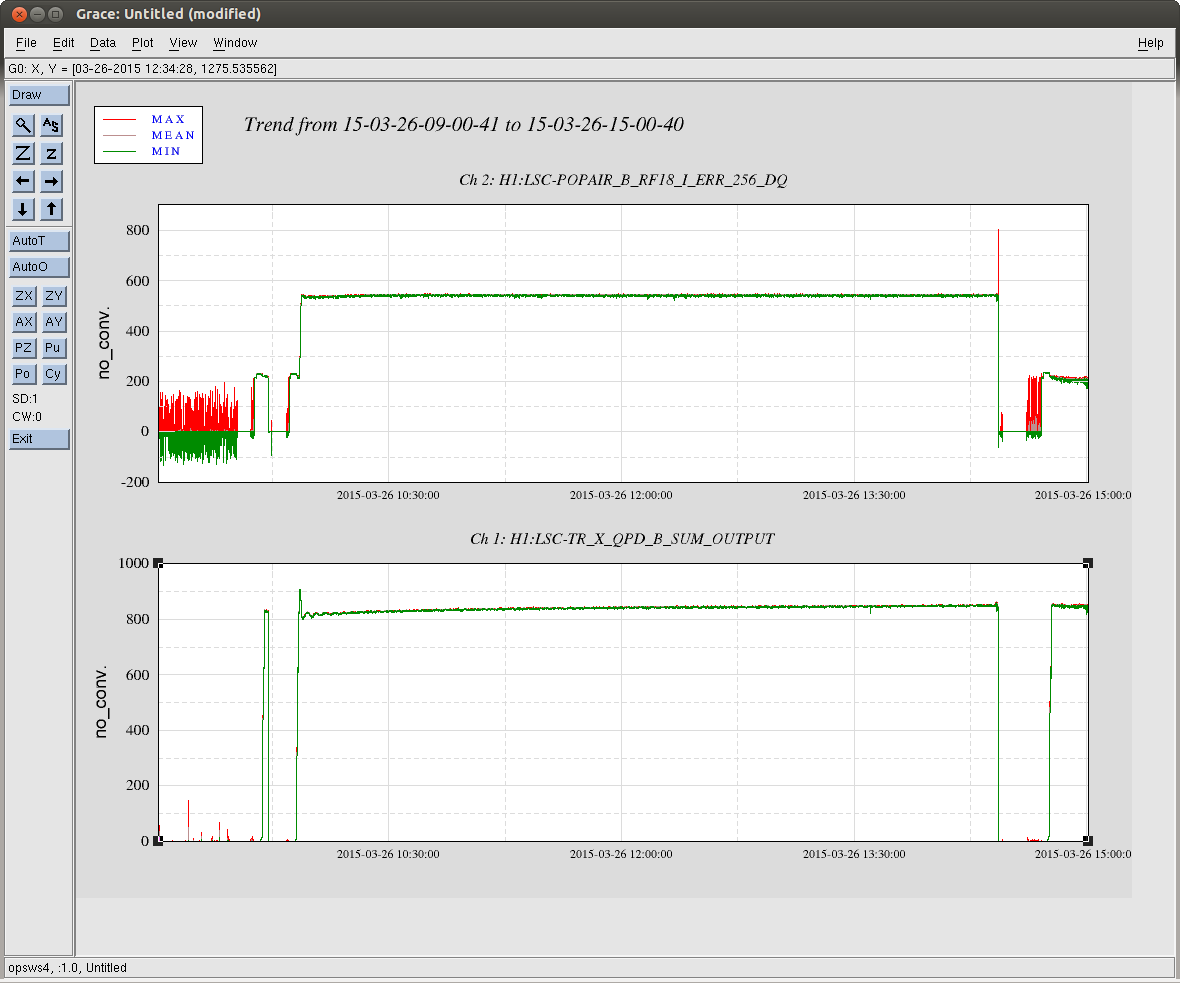Click the Exit button
This screenshot has width=1180, height=983.
tap(39, 439)
